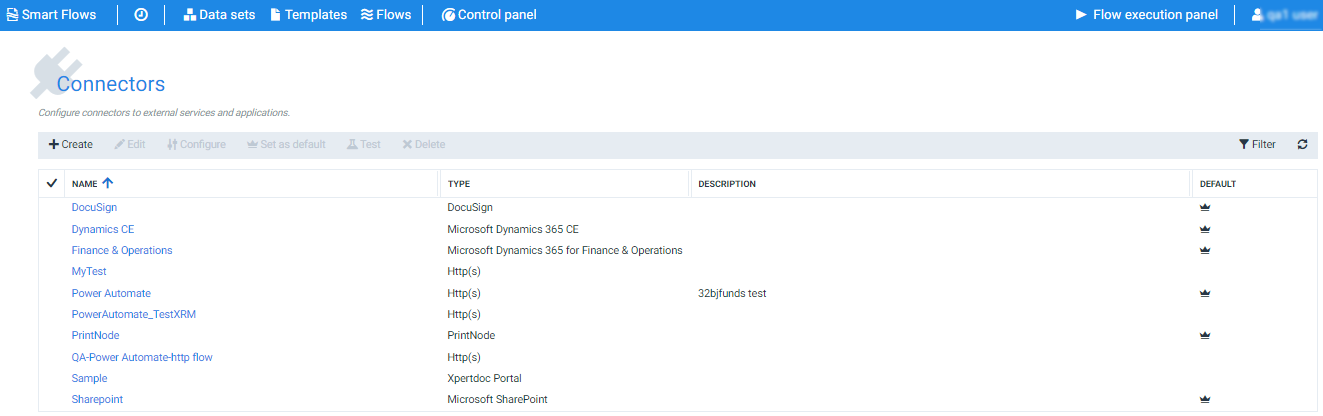Open the Power Automate connector link
The height and width of the screenshot is (416, 1323).
[111, 293]
